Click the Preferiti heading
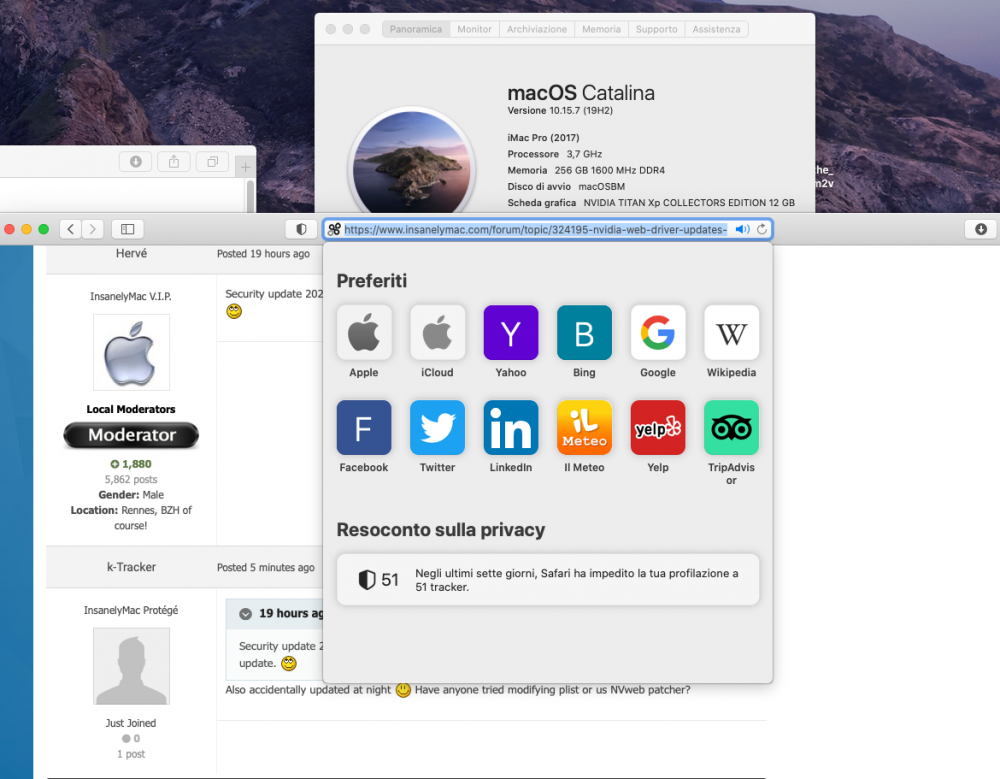This screenshot has height=779, width=1000. tap(372, 281)
